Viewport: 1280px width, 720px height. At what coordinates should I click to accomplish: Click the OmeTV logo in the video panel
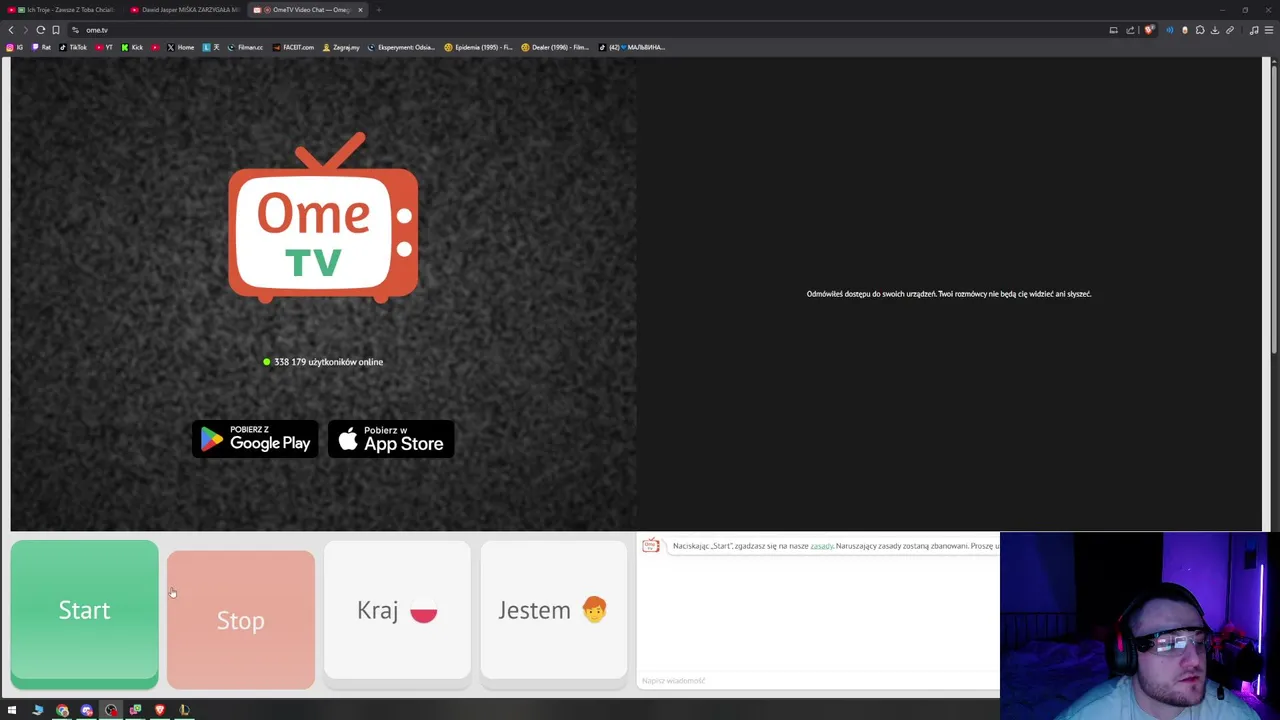323,217
